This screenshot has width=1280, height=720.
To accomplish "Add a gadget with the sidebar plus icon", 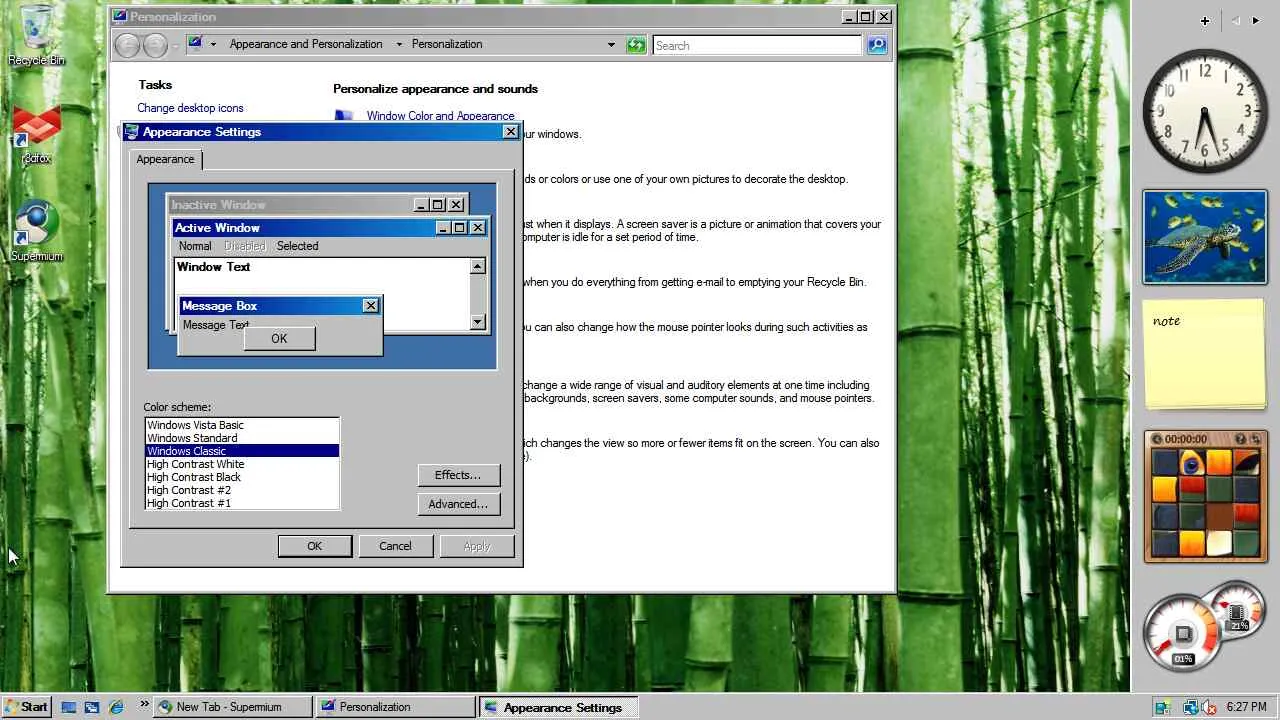I will (x=1205, y=20).
